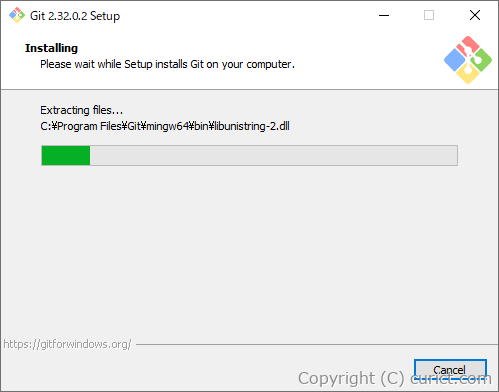Click the copyright watermark text
This screenshot has width=499, height=392.
[x=395, y=378]
